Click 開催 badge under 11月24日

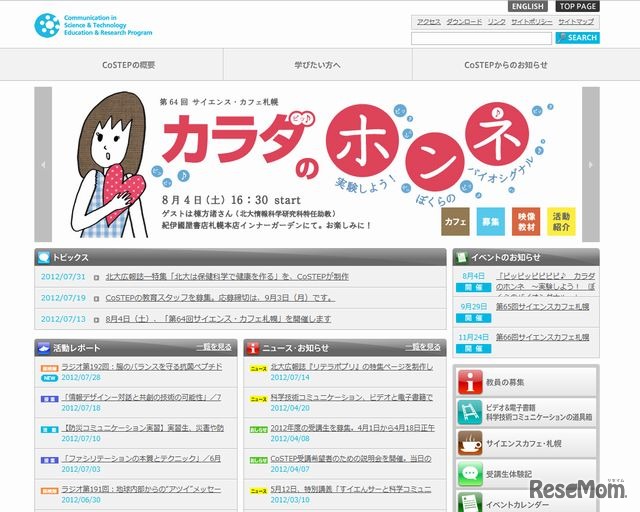473,348
